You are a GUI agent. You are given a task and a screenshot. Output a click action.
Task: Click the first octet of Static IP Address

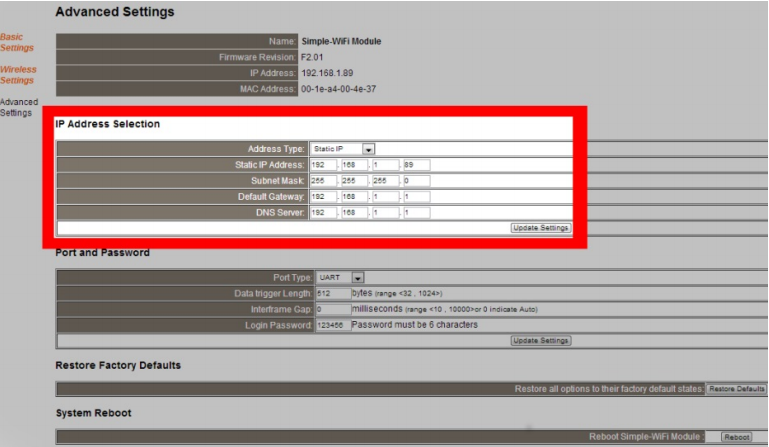pos(322,165)
